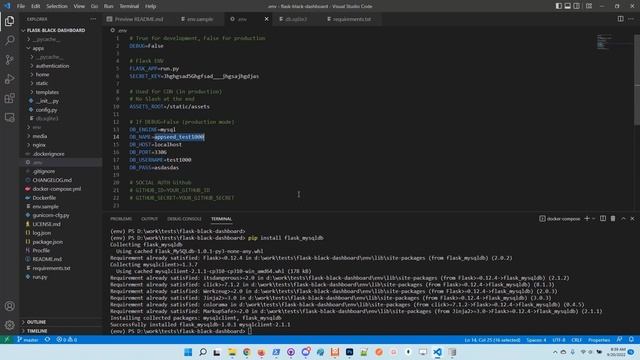Open the launch profile dropdown next to plus

[x=593, y=219]
